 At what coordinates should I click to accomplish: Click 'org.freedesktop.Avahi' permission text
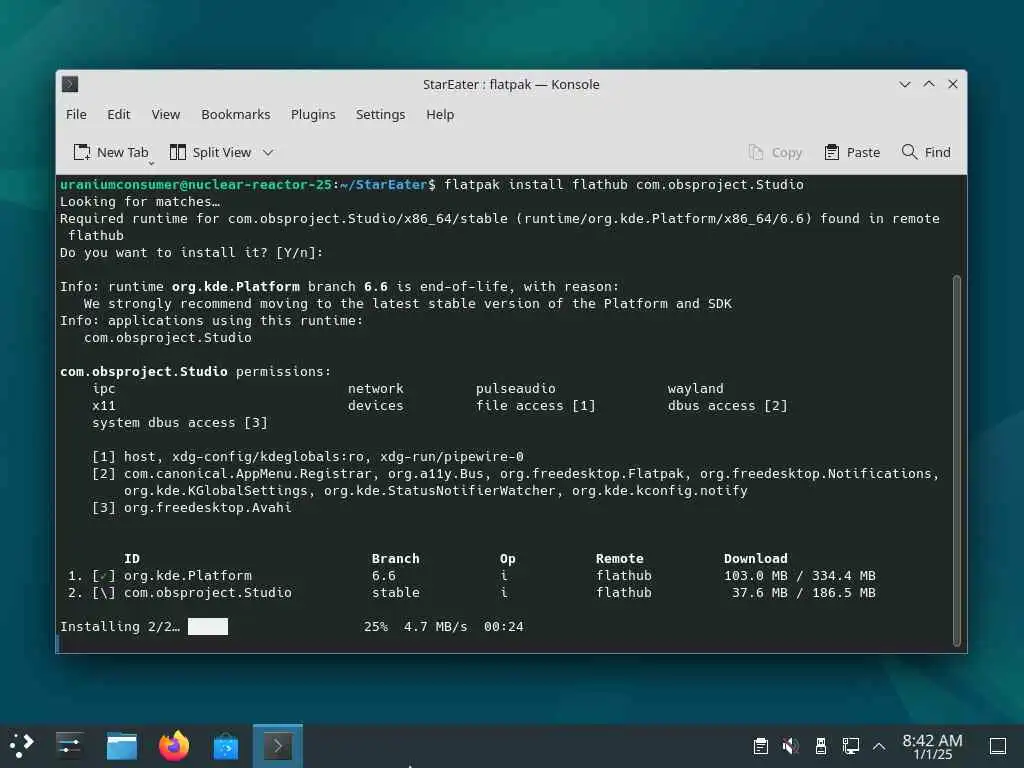tap(208, 507)
